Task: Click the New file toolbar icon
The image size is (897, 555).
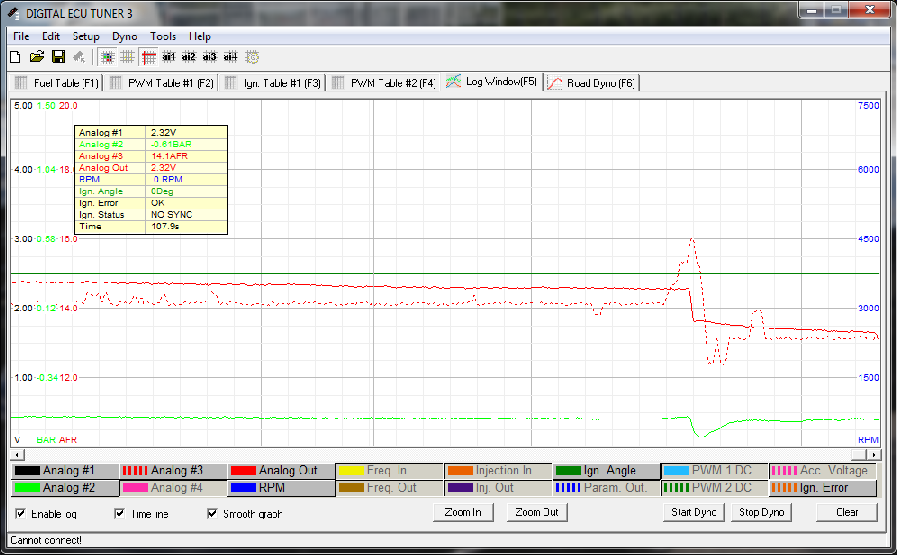Action: click(x=15, y=57)
